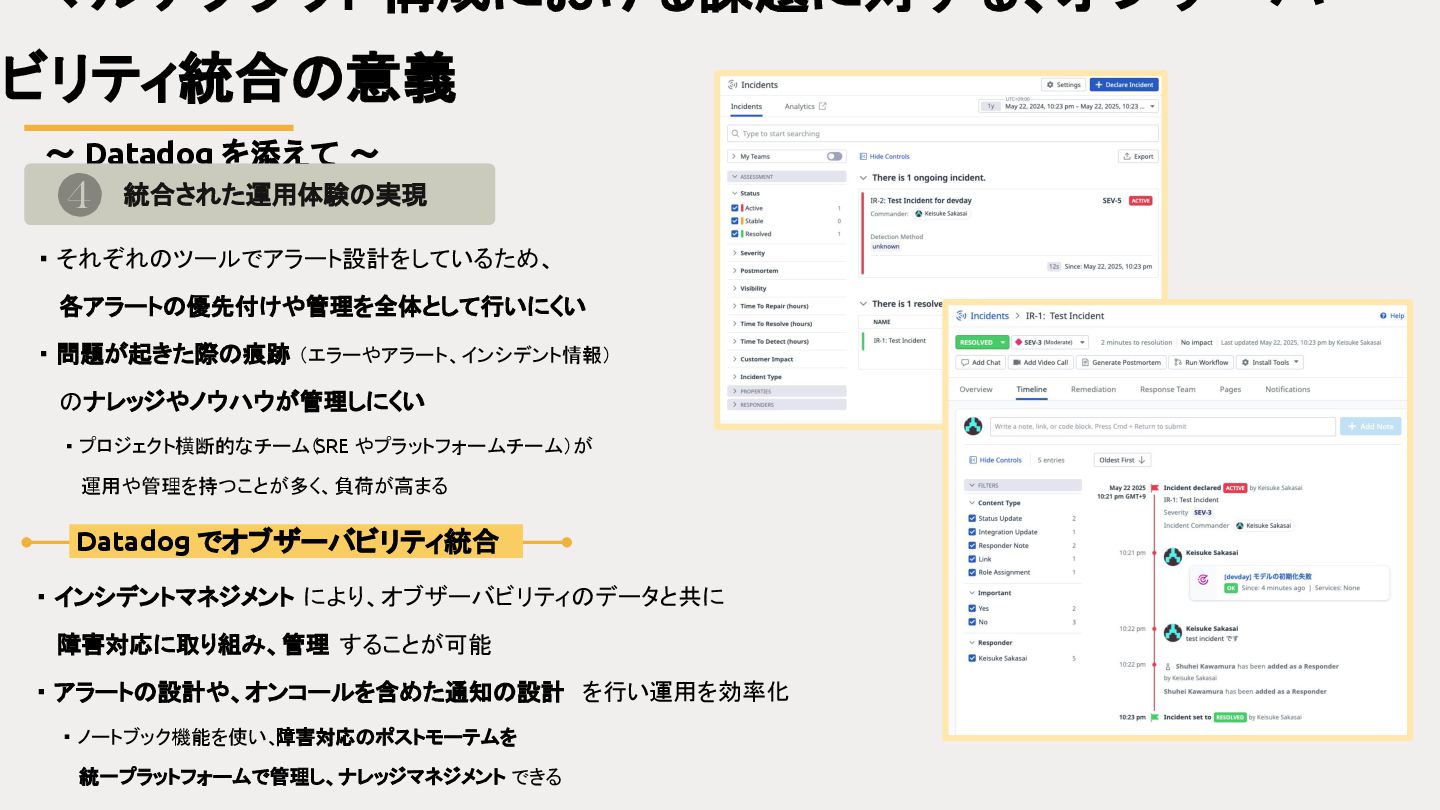Uncheck the Link content type checkbox

coord(972,559)
